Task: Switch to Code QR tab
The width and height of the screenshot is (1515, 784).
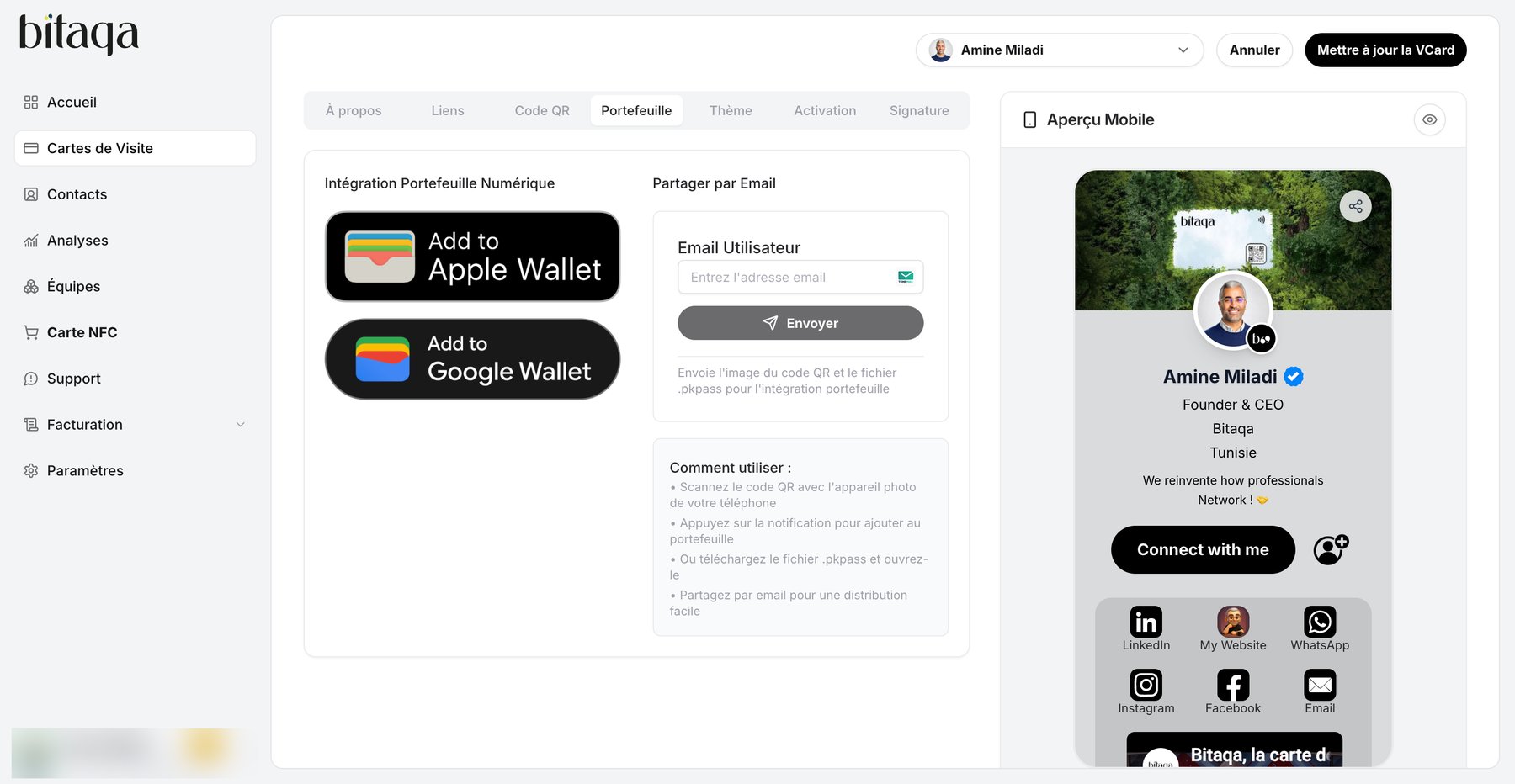Action: [542, 110]
